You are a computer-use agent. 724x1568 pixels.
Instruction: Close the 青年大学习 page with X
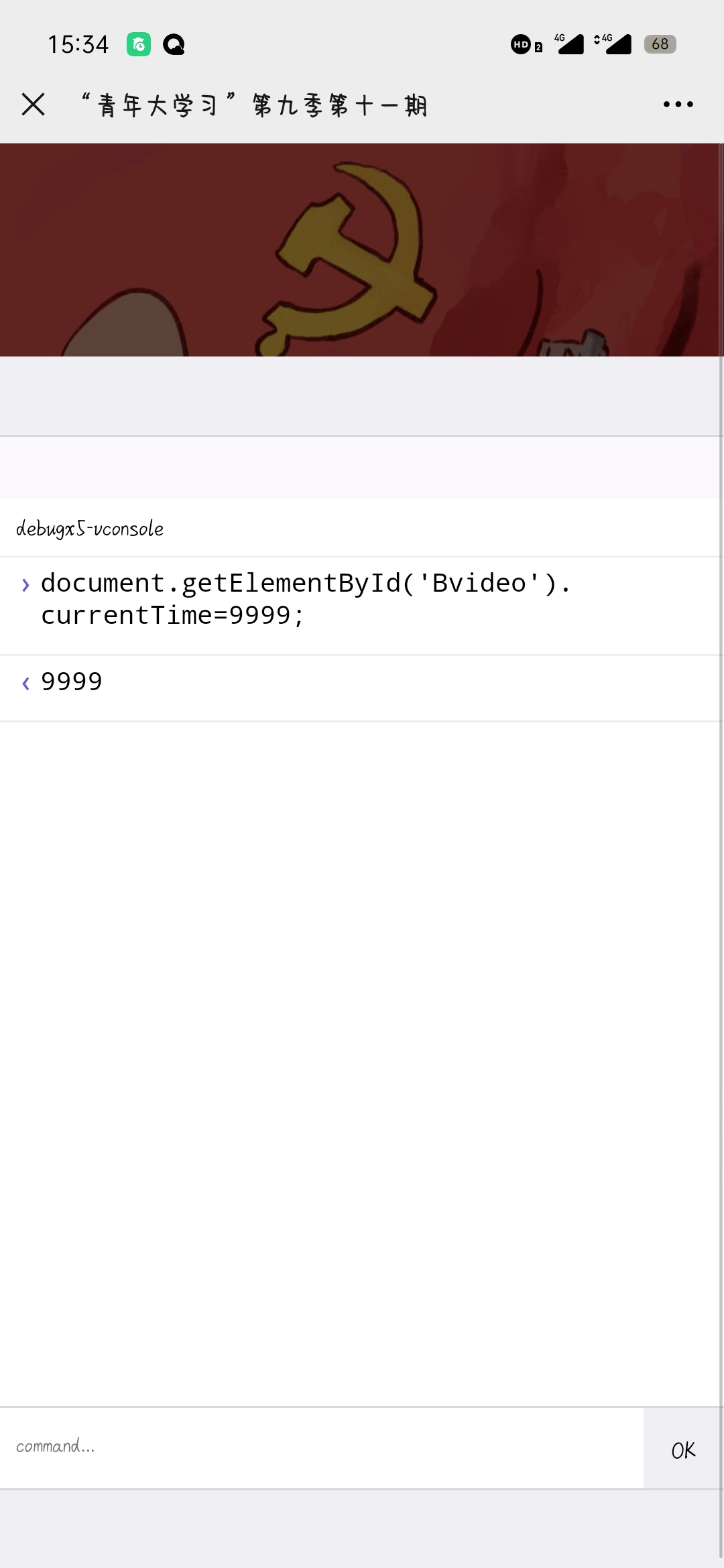click(x=33, y=105)
